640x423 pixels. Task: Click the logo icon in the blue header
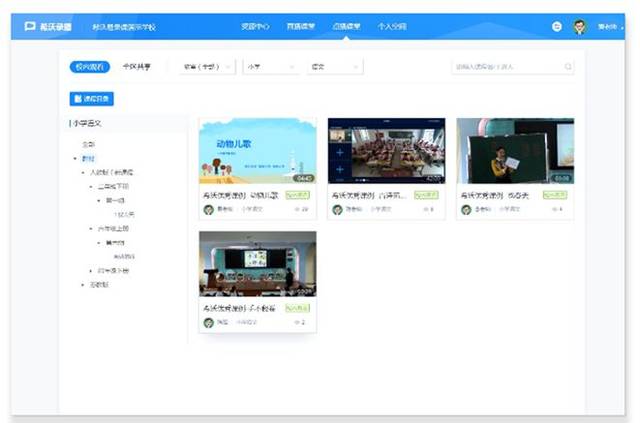[x=30, y=27]
